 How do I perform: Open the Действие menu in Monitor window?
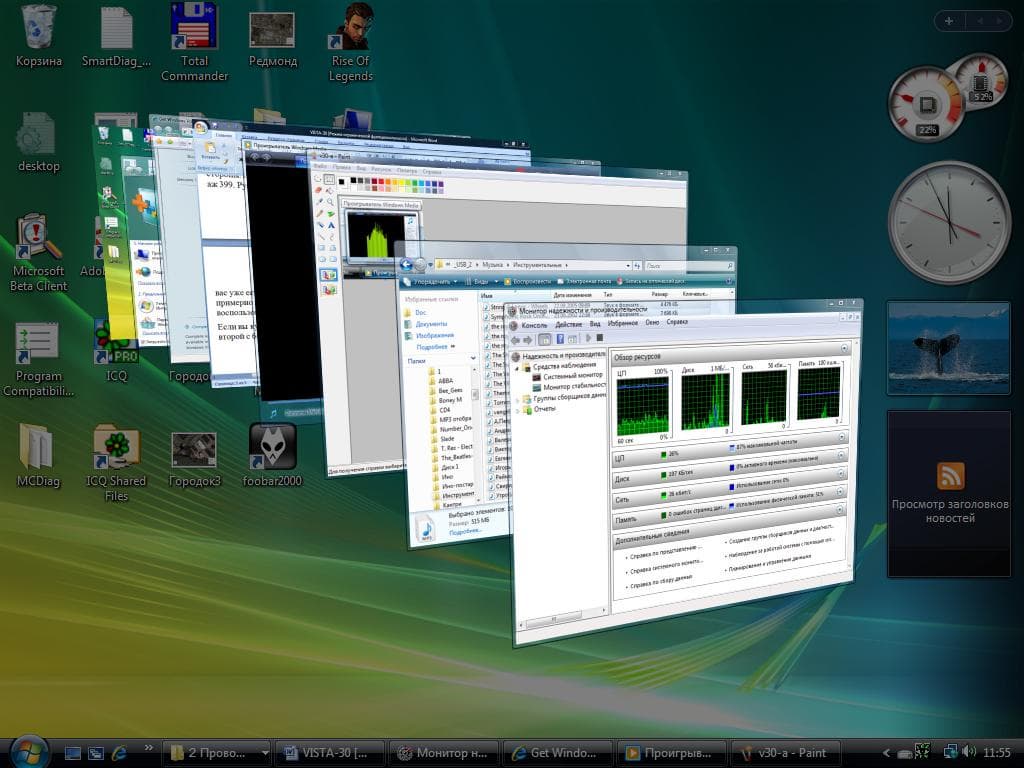[x=568, y=325]
